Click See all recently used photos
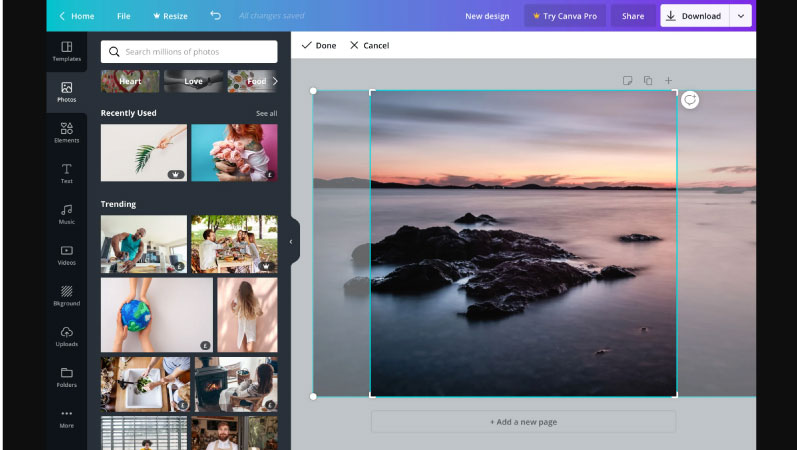Viewport: 800px width, 450px height. pyautogui.click(x=266, y=113)
